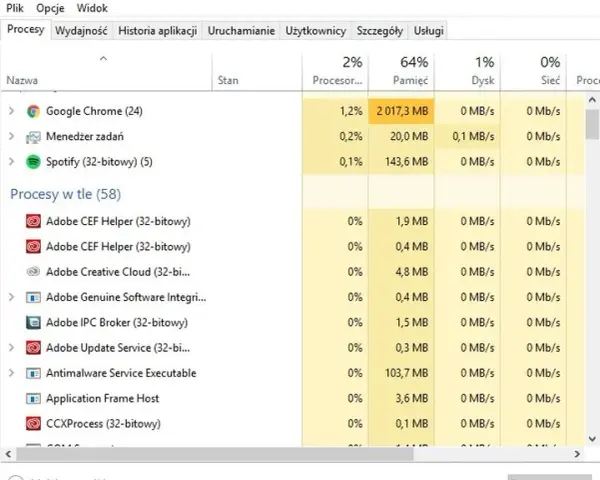Click Spotify's 143,6 MB memory value
Viewport: 600px width, 480px height.
(406, 162)
